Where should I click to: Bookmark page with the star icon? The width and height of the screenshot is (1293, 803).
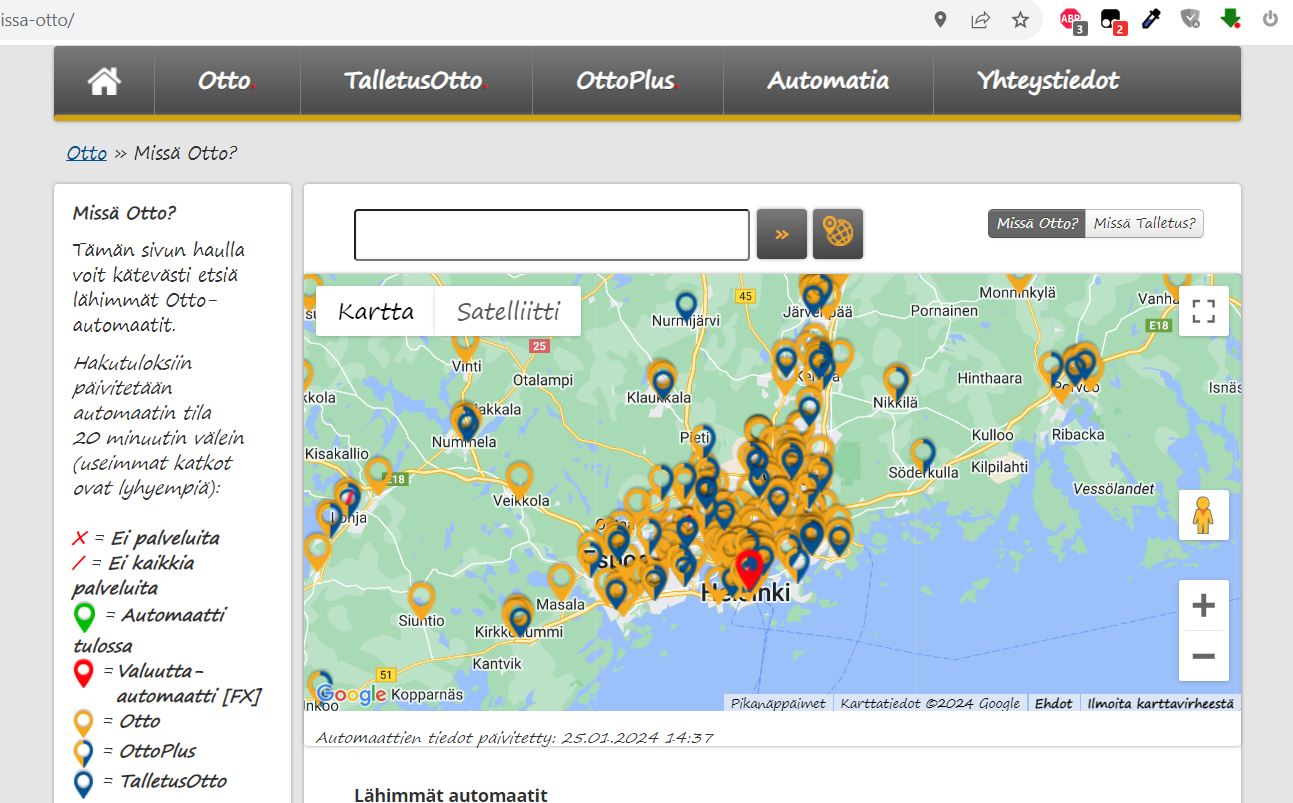(1020, 20)
